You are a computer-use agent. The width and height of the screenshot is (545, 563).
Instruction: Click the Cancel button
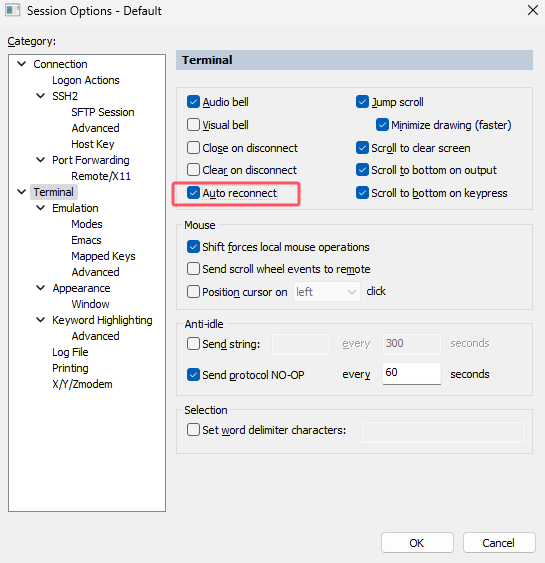(499, 543)
